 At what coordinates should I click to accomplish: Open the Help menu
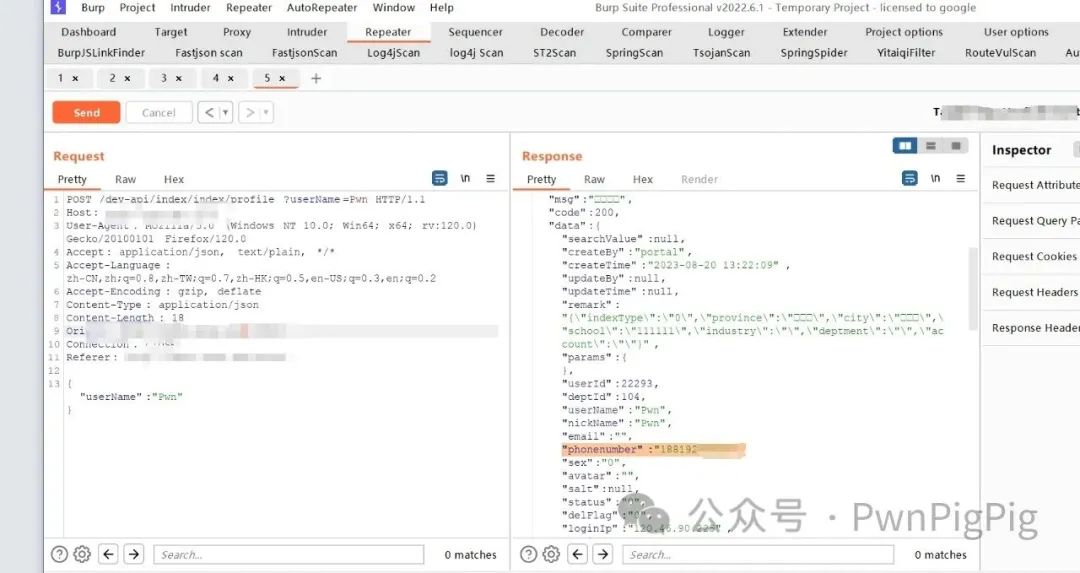click(442, 8)
